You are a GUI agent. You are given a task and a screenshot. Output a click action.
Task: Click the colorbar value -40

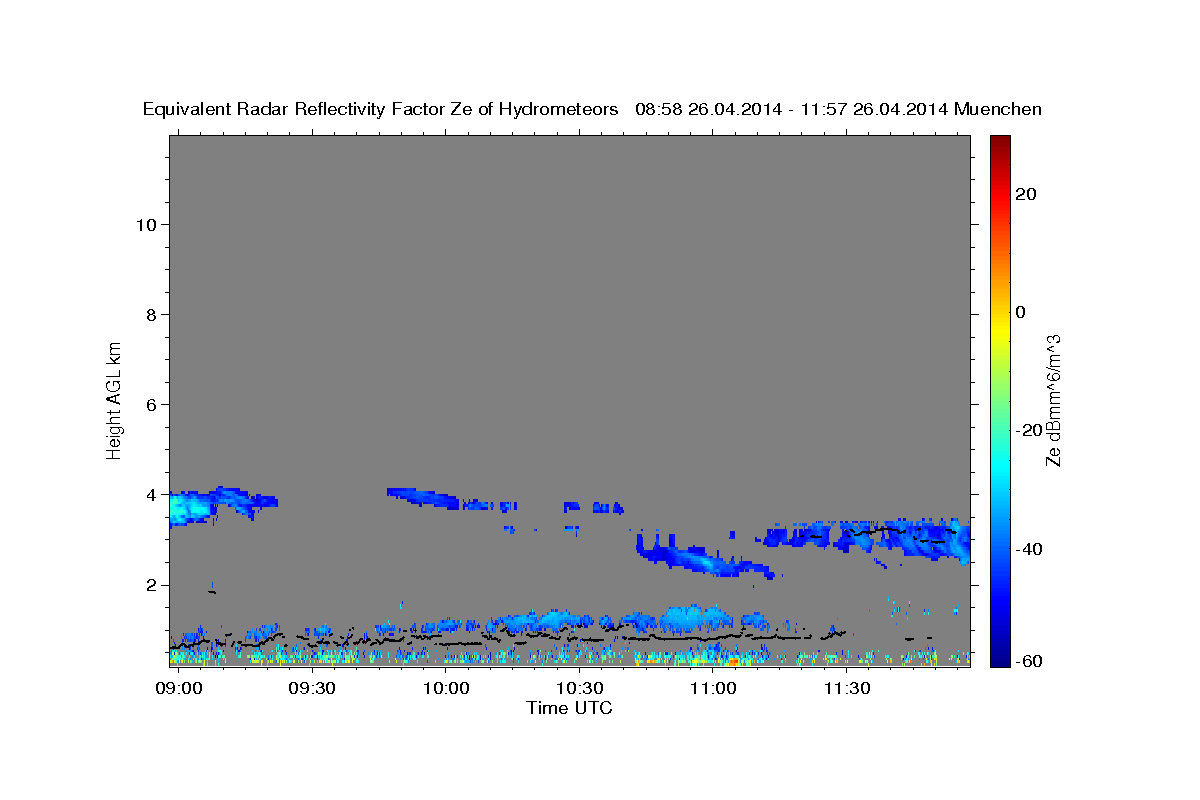pos(1028,549)
